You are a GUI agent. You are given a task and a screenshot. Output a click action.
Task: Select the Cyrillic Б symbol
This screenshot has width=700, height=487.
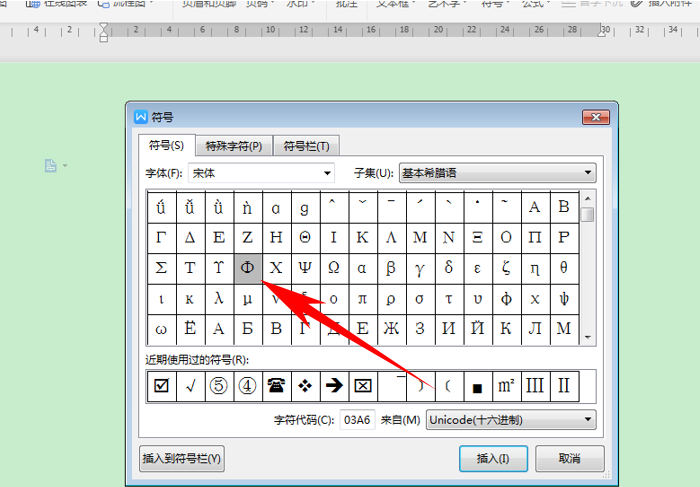coord(247,329)
